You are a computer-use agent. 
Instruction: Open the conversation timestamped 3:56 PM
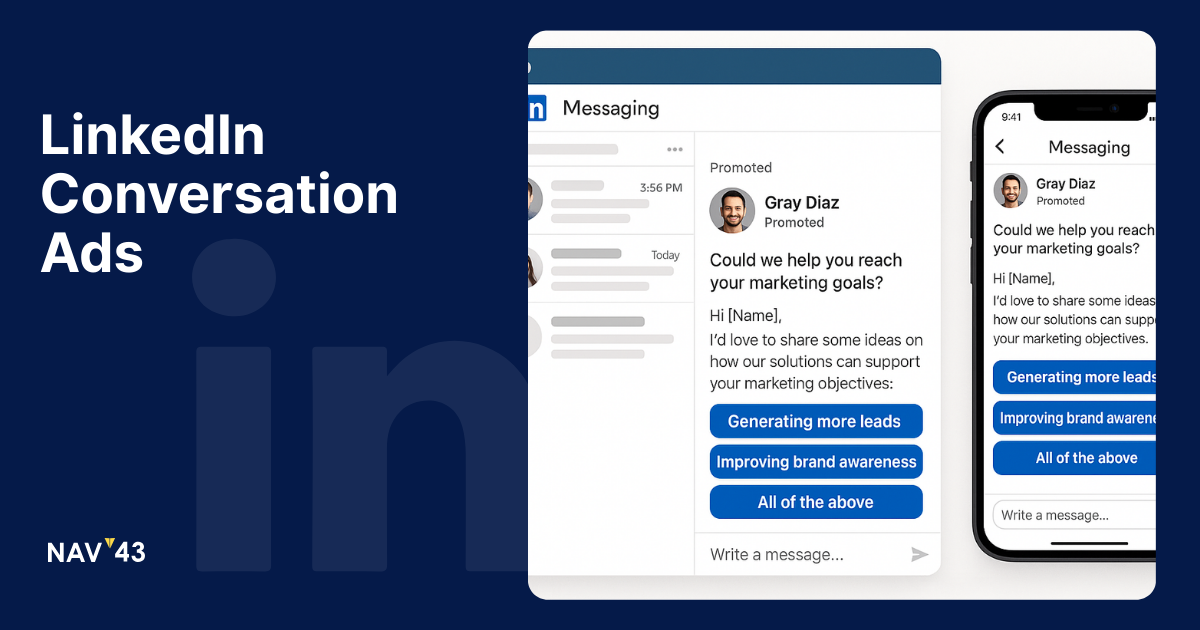click(x=611, y=200)
